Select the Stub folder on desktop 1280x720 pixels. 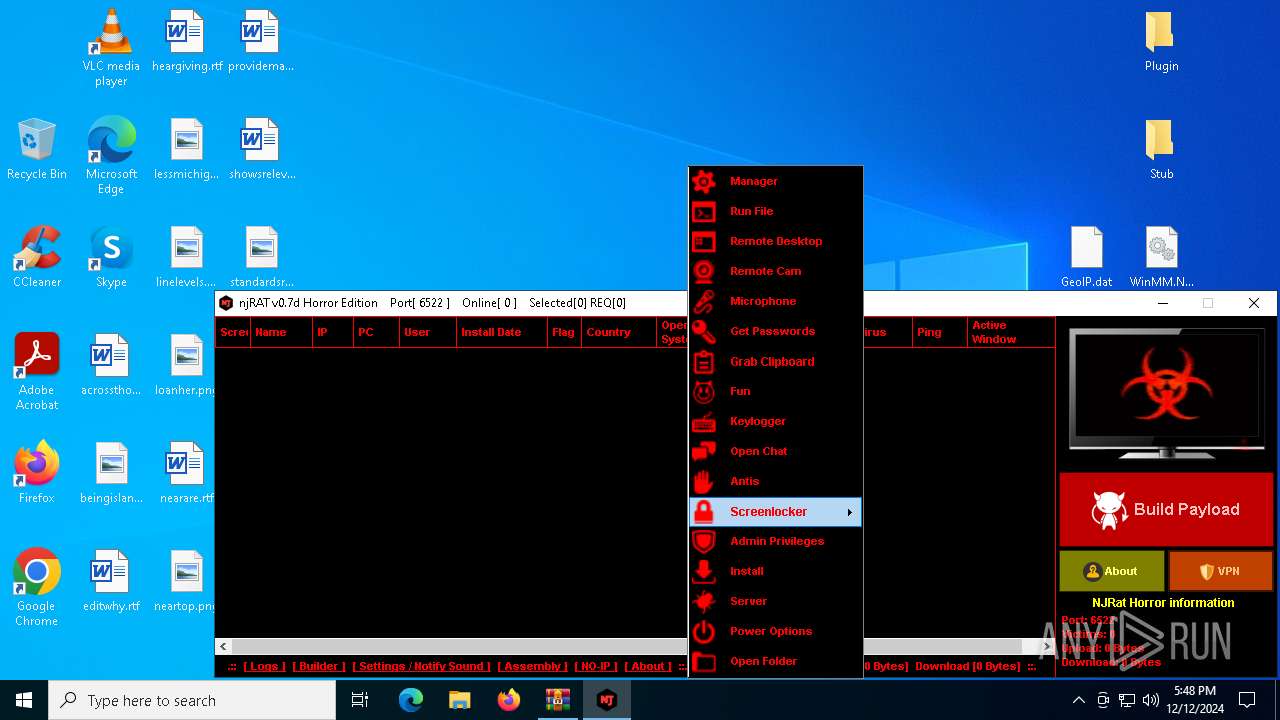pyautogui.click(x=1161, y=149)
